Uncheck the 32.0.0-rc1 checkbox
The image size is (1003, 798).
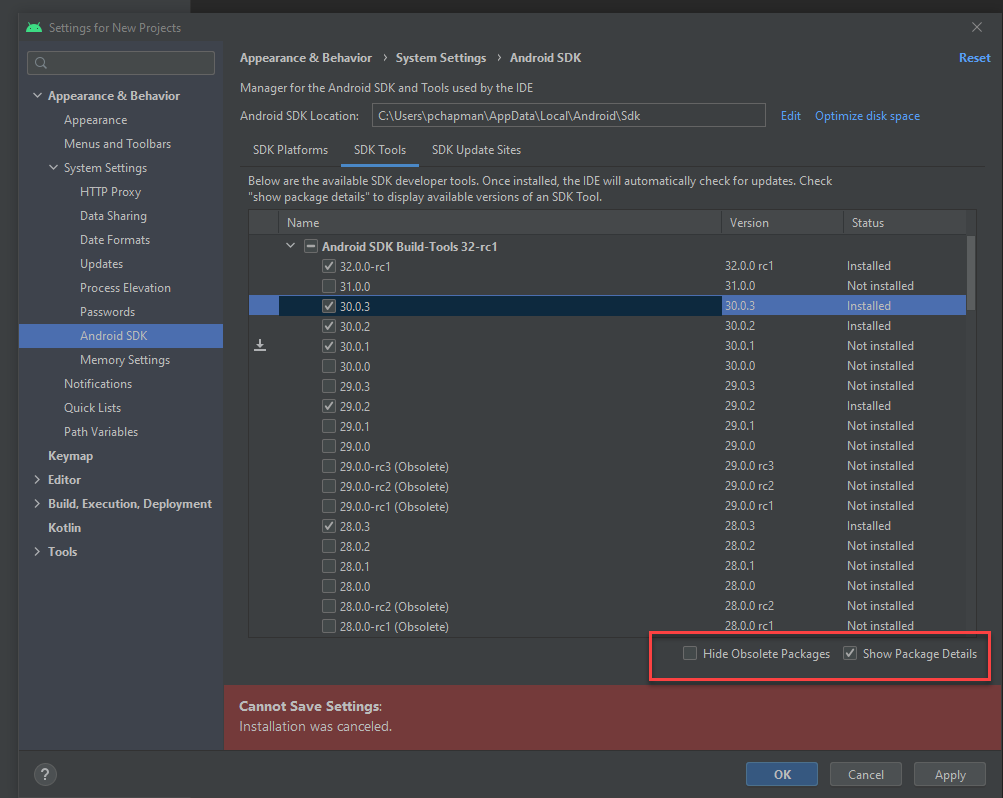coord(329,266)
